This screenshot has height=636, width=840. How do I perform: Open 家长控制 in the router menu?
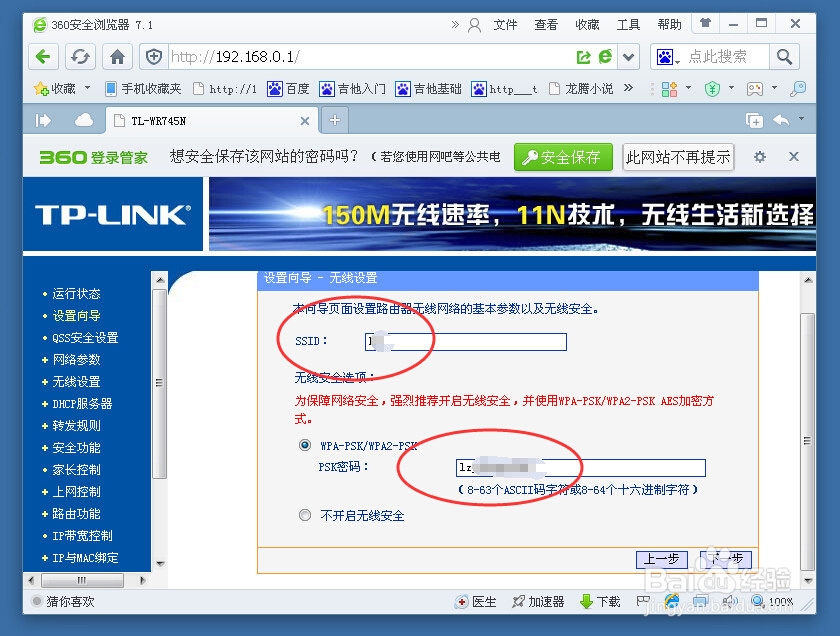tap(76, 469)
